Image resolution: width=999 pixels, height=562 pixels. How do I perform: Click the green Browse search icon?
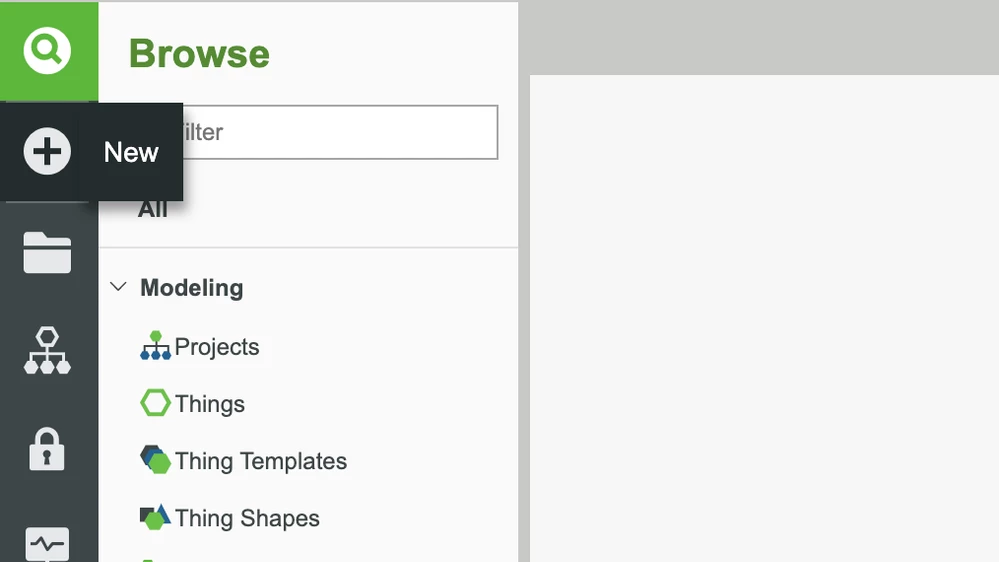click(48, 50)
